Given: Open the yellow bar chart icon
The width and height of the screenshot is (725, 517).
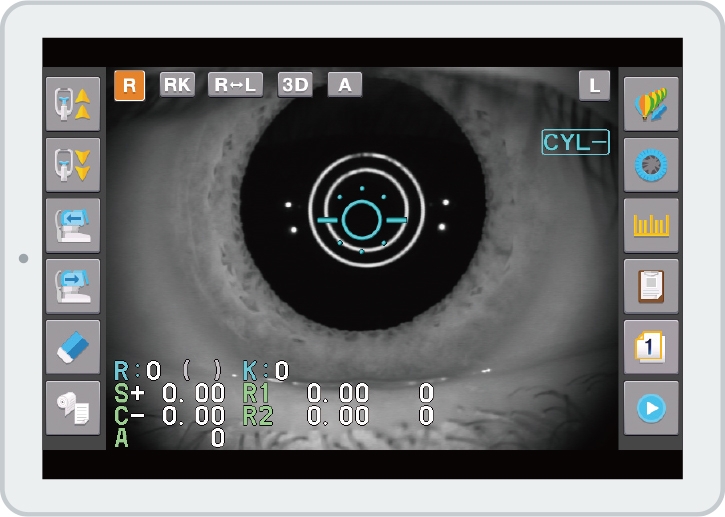Looking at the screenshot, I should 651,226.
